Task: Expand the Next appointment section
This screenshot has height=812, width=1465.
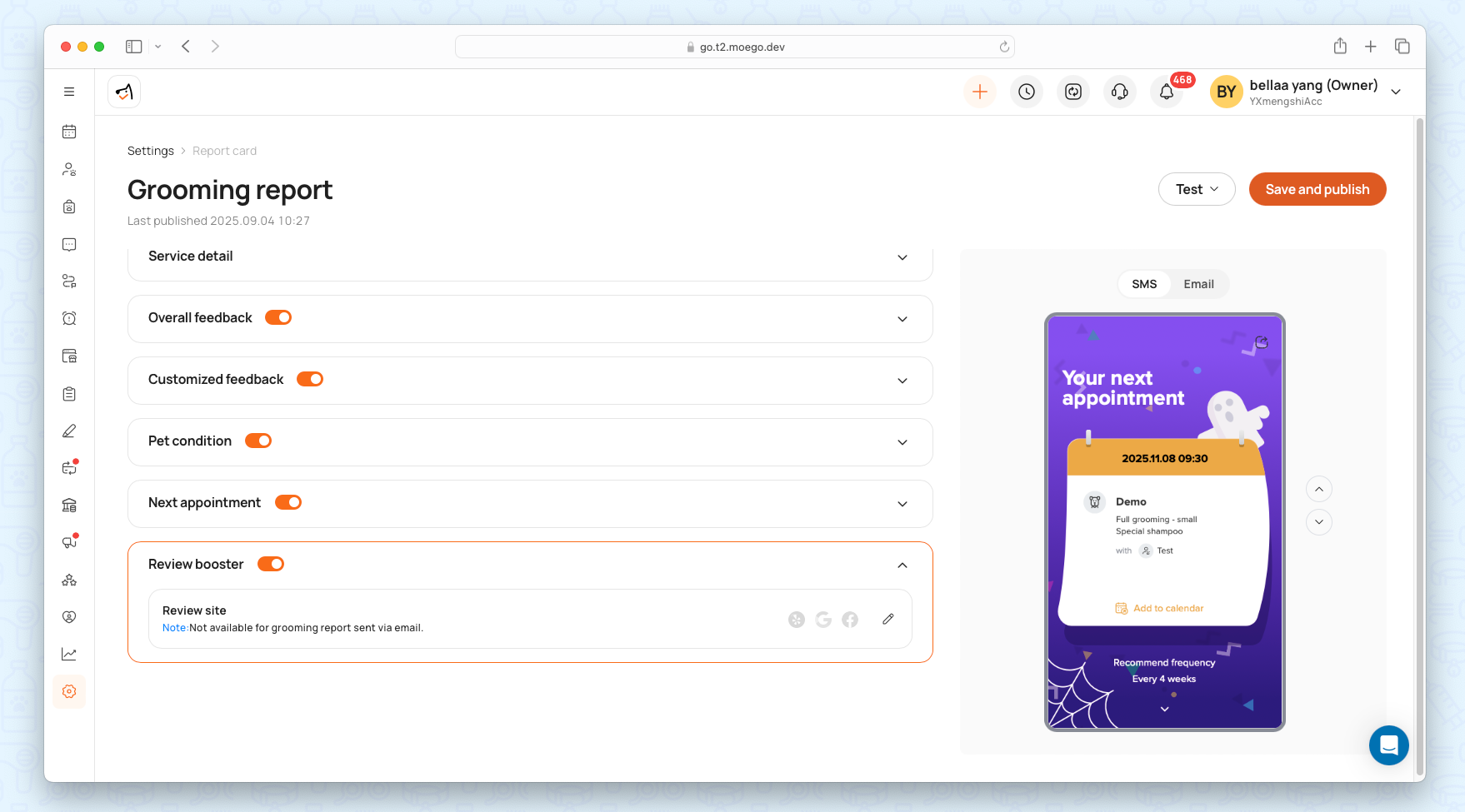Action: (902, 504)
